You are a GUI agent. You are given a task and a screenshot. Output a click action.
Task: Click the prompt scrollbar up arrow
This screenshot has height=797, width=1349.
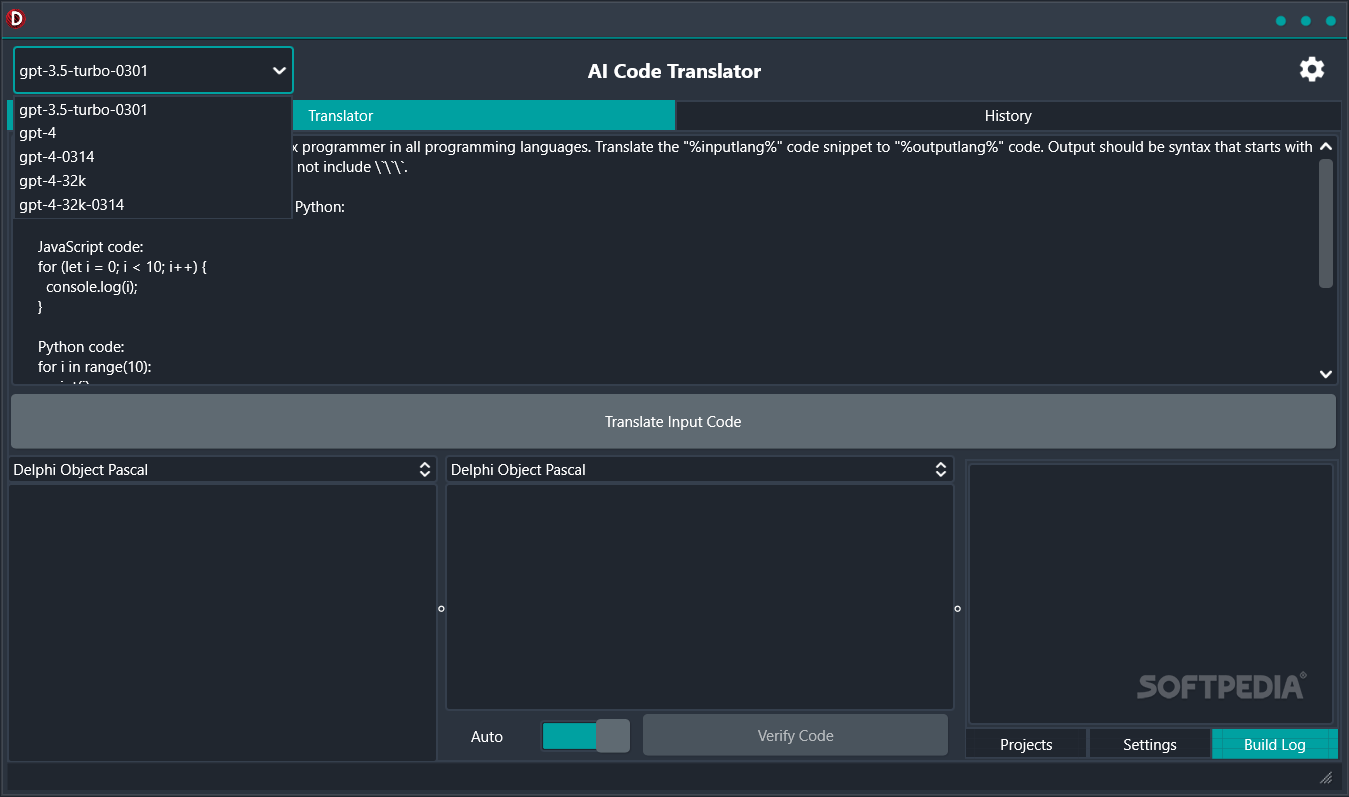1326,146
